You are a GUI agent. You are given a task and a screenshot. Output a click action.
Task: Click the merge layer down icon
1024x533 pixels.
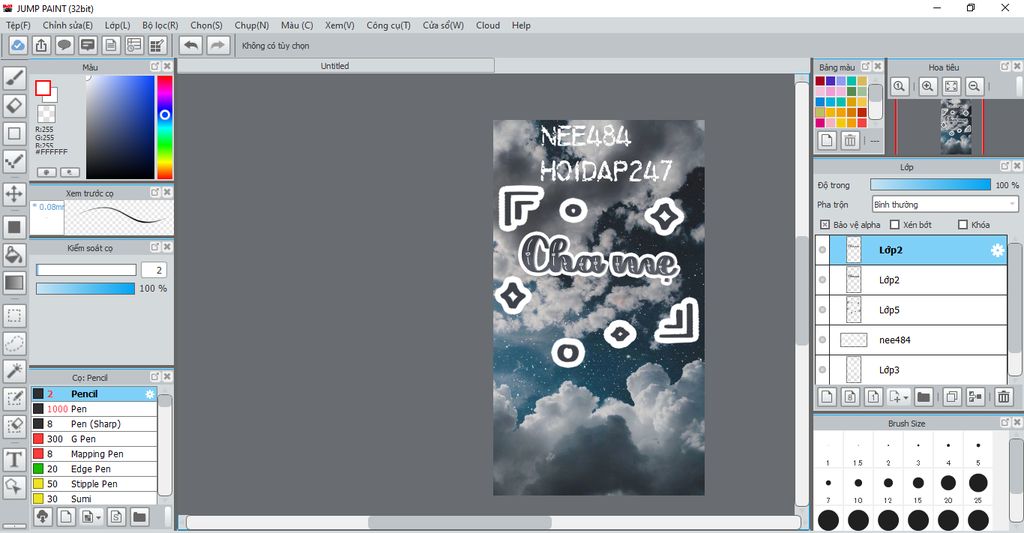point(976,396)
